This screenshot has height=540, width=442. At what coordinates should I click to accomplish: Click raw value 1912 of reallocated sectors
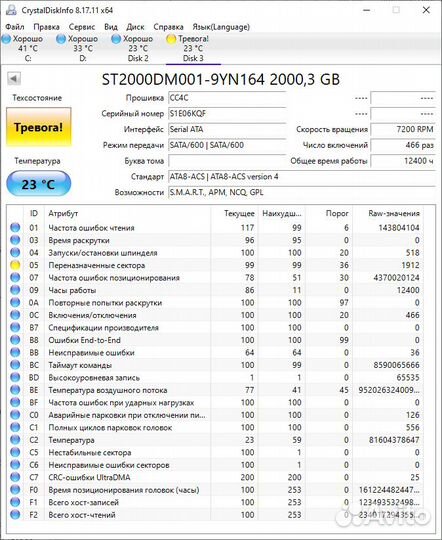(x=410, y=265)
